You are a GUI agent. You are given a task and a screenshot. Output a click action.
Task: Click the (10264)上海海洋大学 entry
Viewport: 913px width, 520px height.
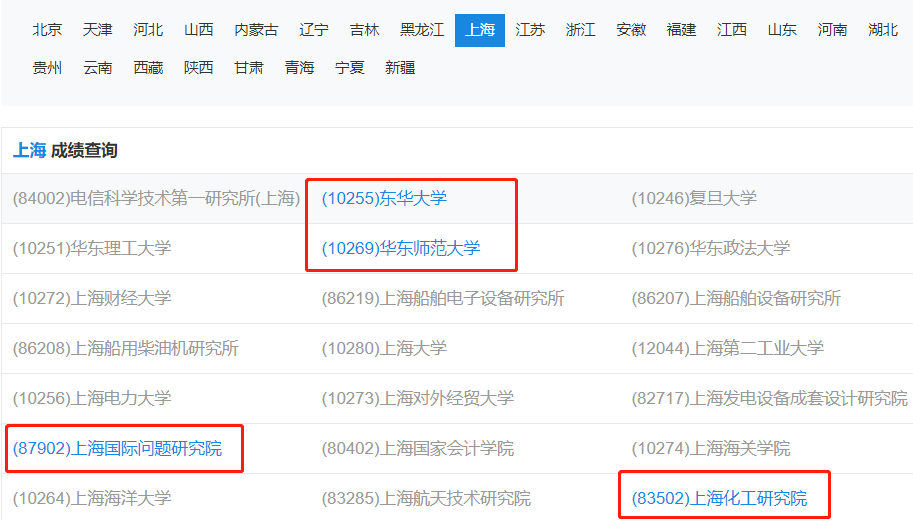[x=92, y=498]
